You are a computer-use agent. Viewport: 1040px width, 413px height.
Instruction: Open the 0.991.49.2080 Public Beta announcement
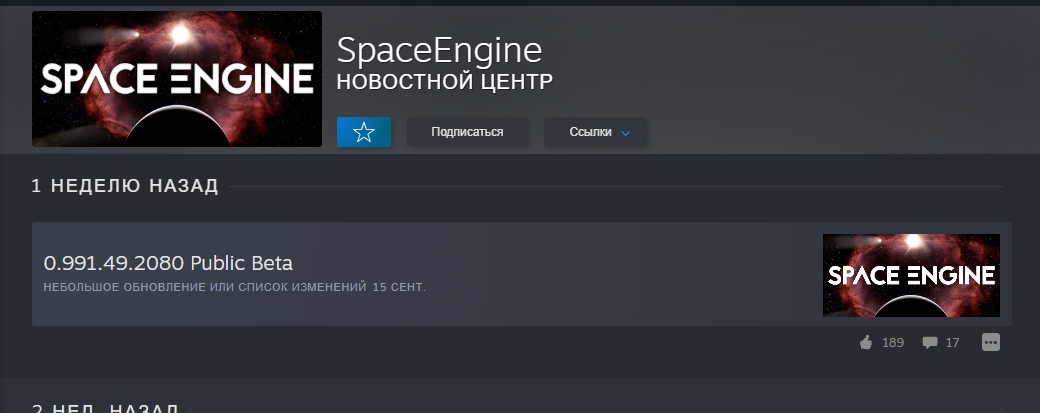[x=168, y=263]
